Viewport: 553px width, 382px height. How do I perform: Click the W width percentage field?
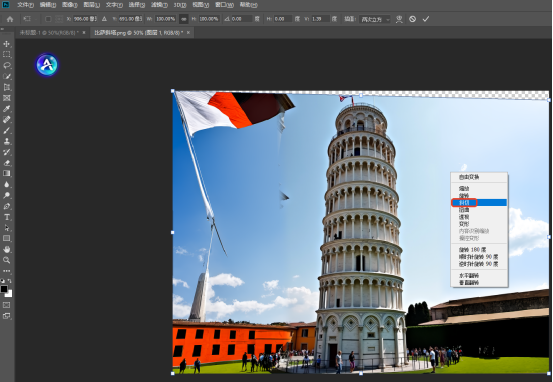[x=165, y=19]
